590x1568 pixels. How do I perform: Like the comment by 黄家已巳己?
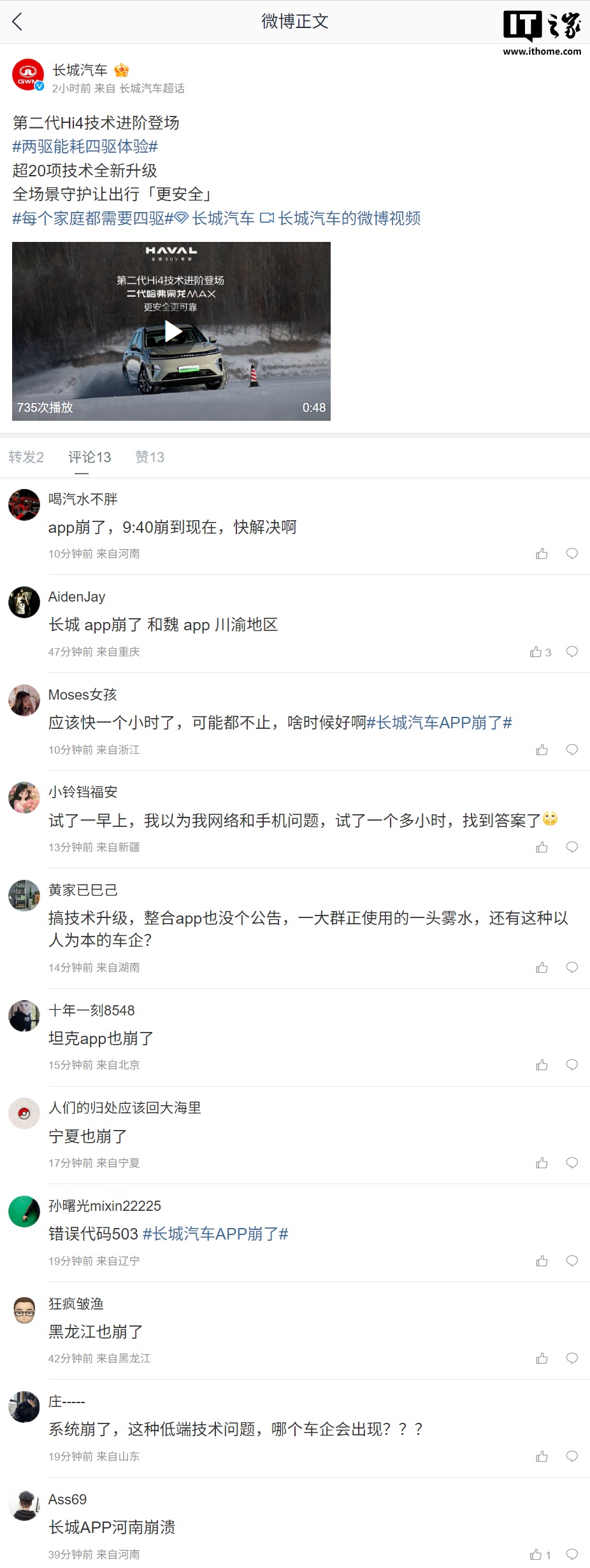pyautogui.click(x=542, y=968)
